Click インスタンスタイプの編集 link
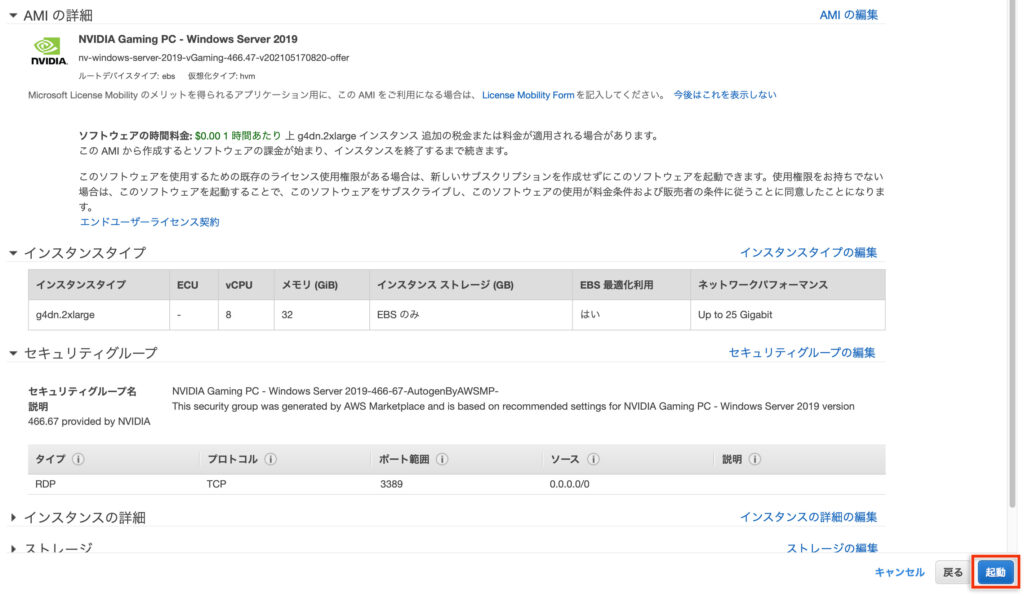Image resolution: width=1024 pixels, height=596 pixels. [808, 253]
